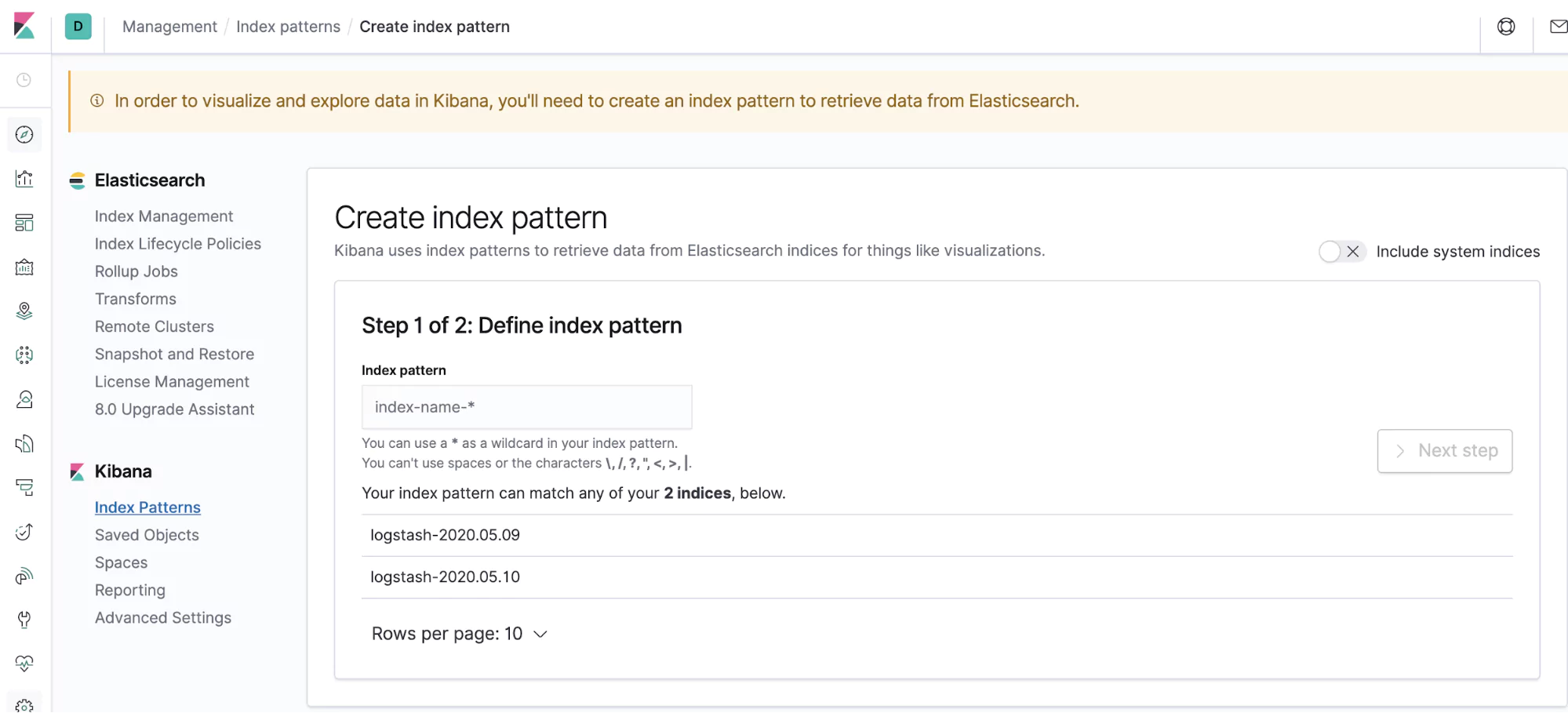Image resolution: width=1568 pixels, height=713 pixels.
Task: Open Logs icon in sidebar
Action: [x=24, y=444]
